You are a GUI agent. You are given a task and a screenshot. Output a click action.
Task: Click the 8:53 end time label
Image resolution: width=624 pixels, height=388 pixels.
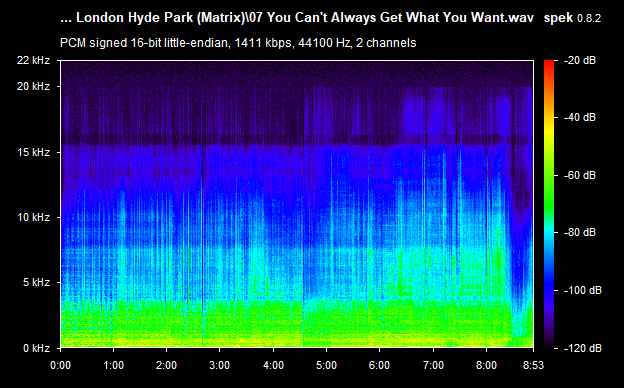(533, 365)
